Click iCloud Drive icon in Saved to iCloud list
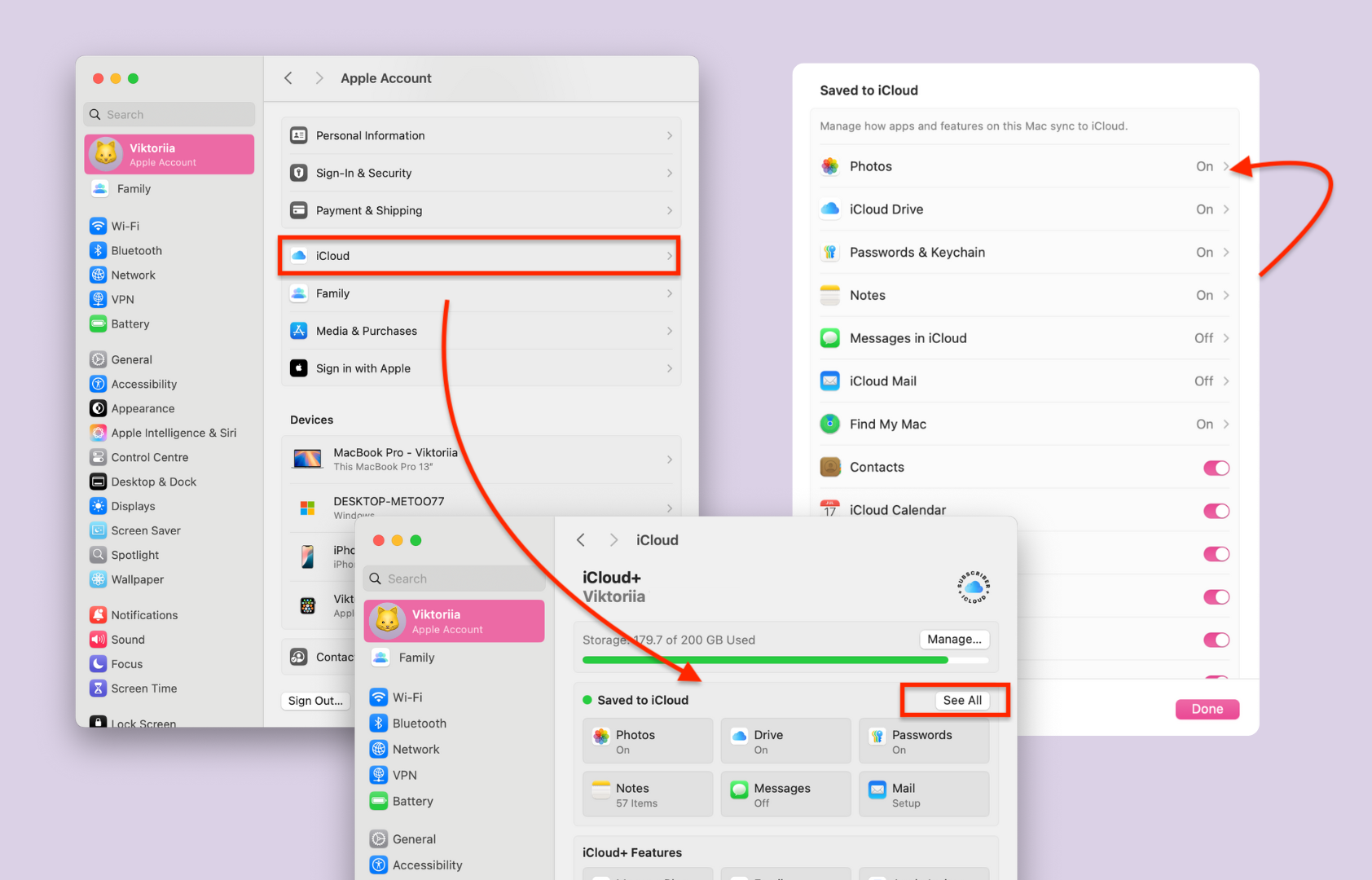 coord(830,209)
